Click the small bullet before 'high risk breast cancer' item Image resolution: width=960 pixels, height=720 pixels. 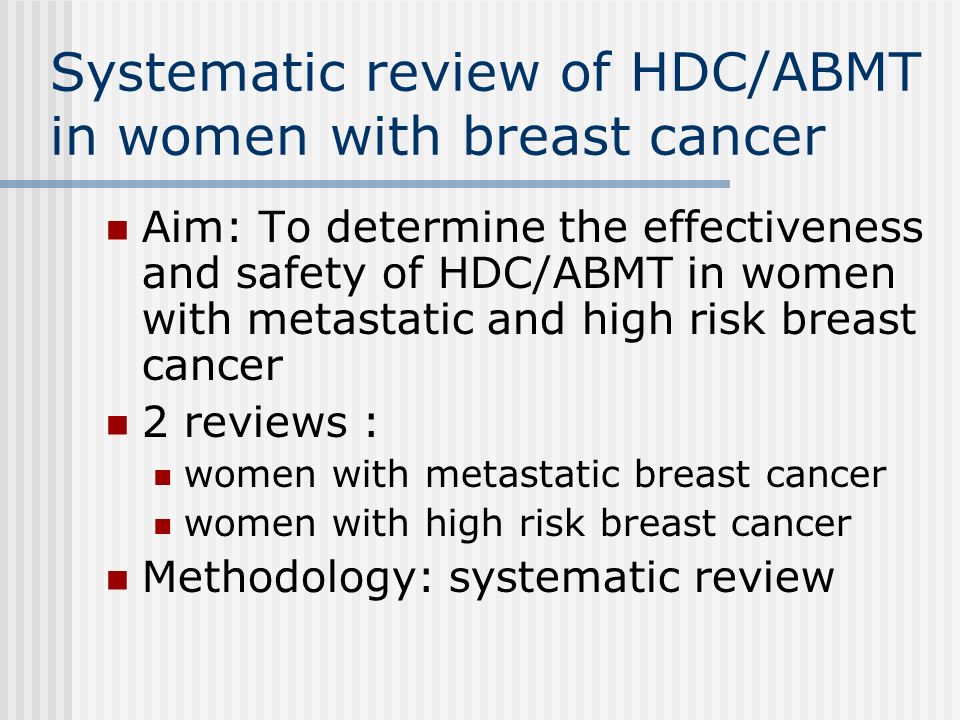pos(162,527)
